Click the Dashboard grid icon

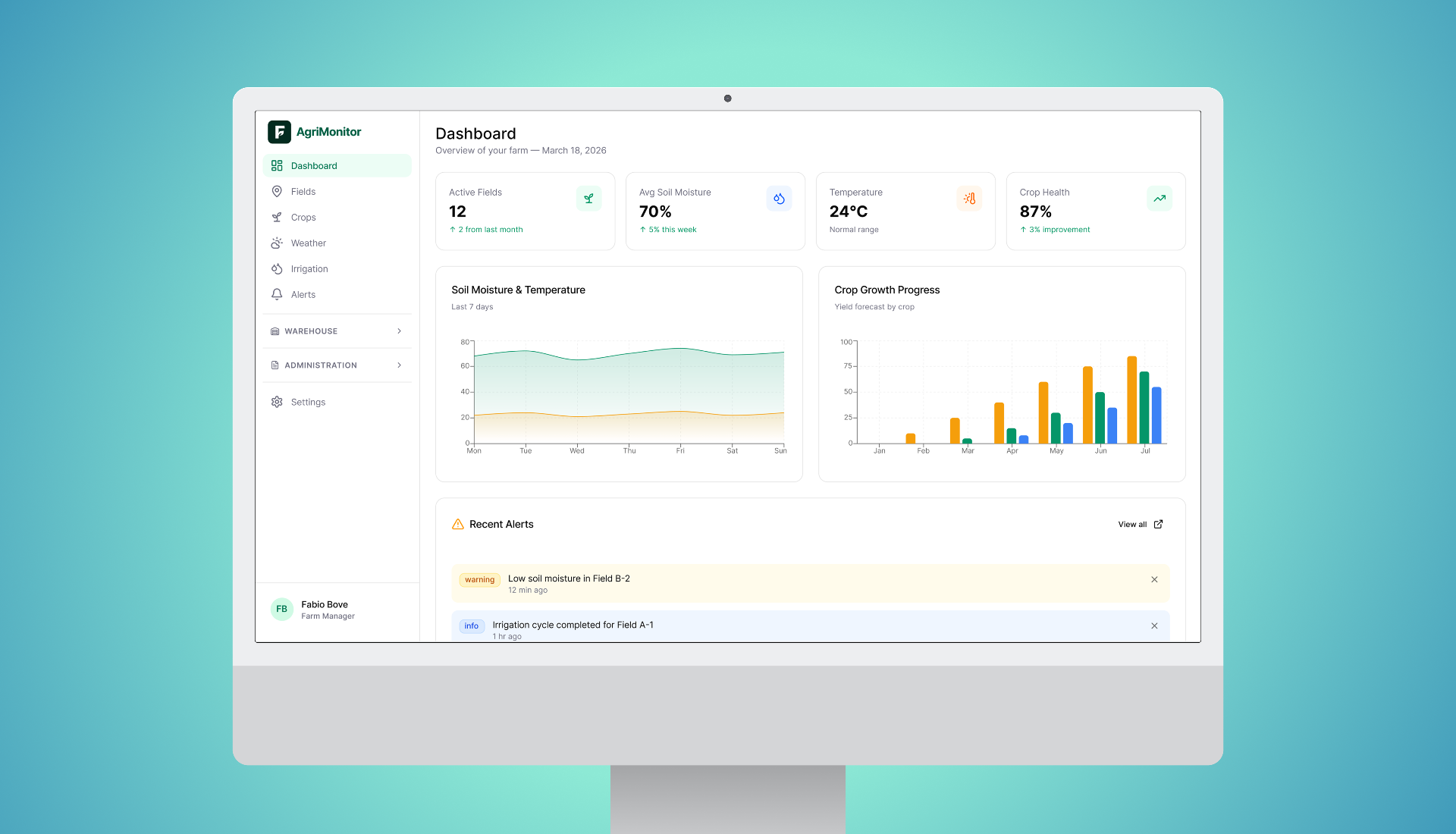277,166
